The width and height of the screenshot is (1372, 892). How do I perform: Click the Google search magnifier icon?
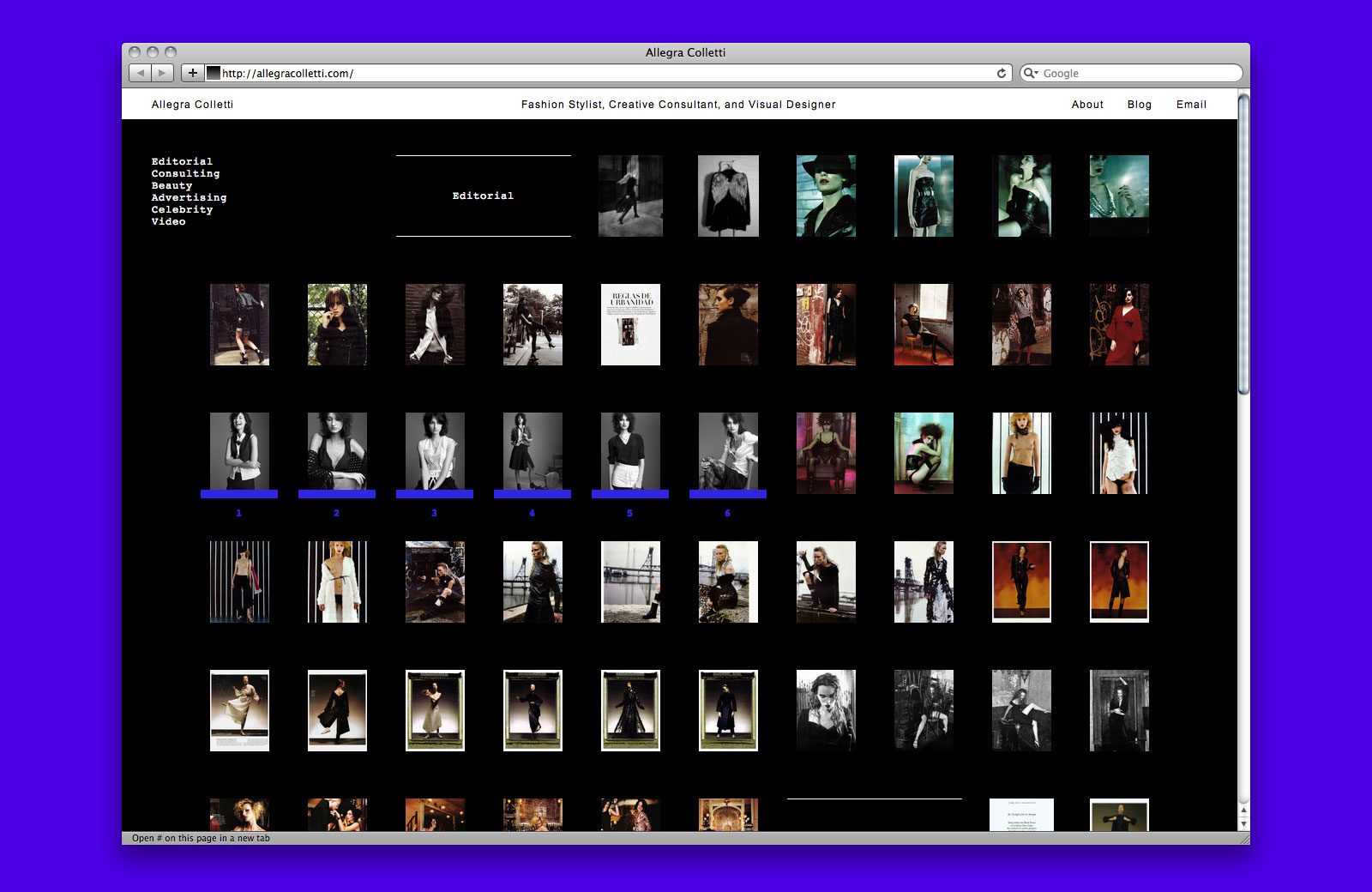pyautogui.click(x=1030, y=73)
